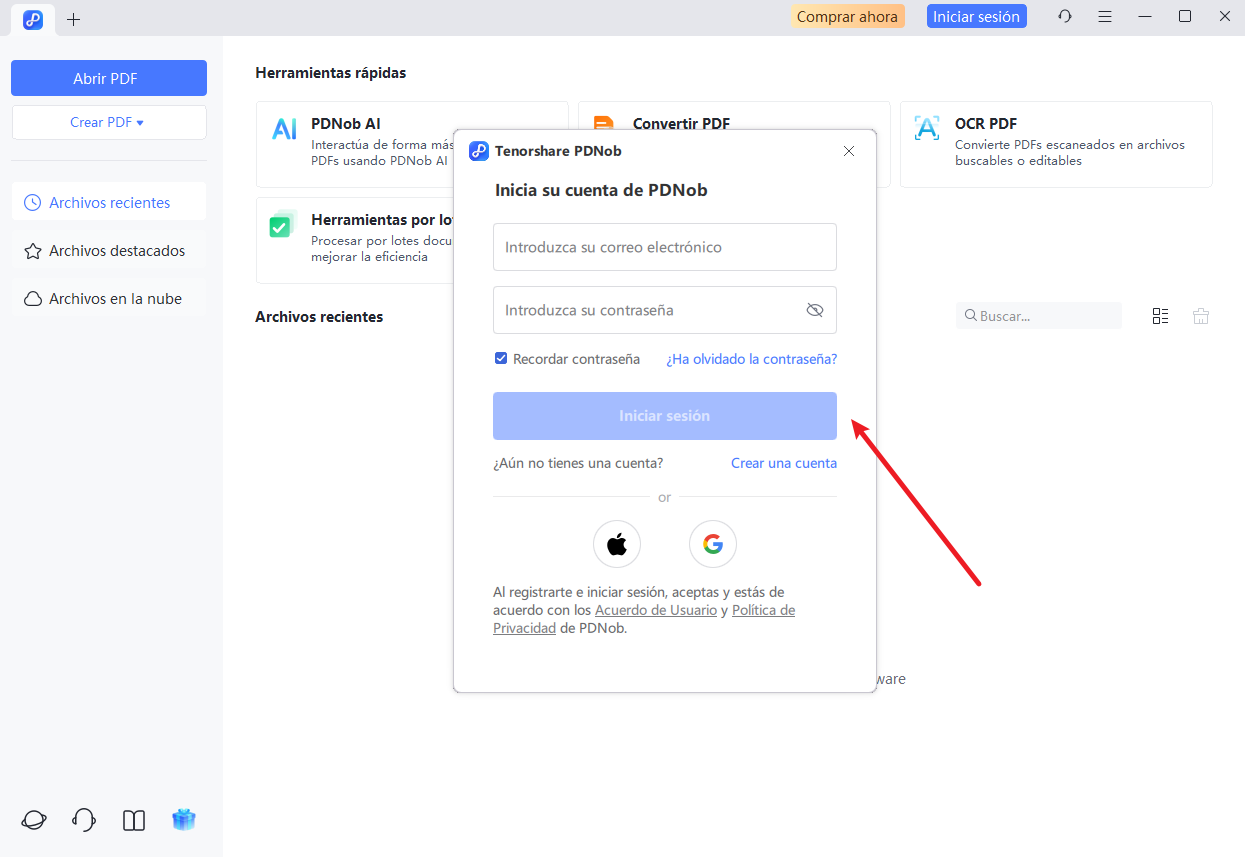The width and height of the screenshot is (1245, 857).
Task: Open Acuerdo de Usuario link
Action: pos(656,610)
